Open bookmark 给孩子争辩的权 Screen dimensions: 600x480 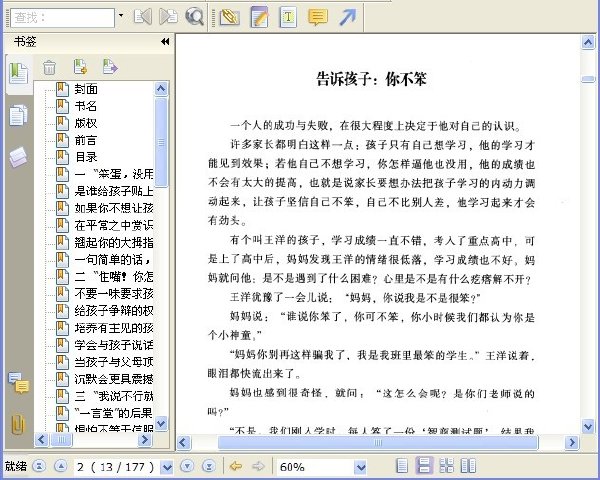[114, 310]
